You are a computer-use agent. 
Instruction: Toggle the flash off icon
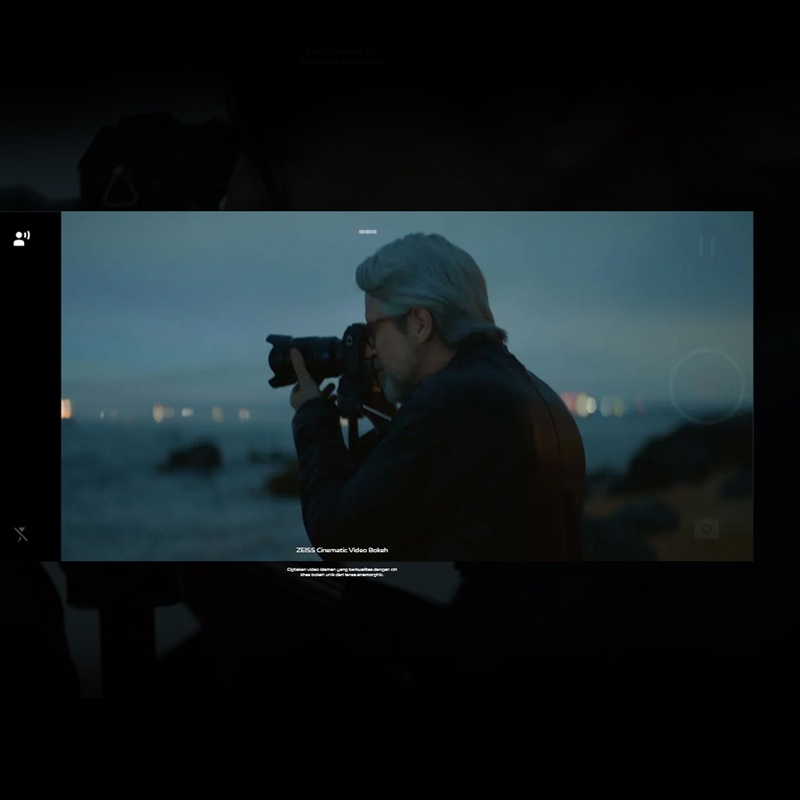pos(21,534)
